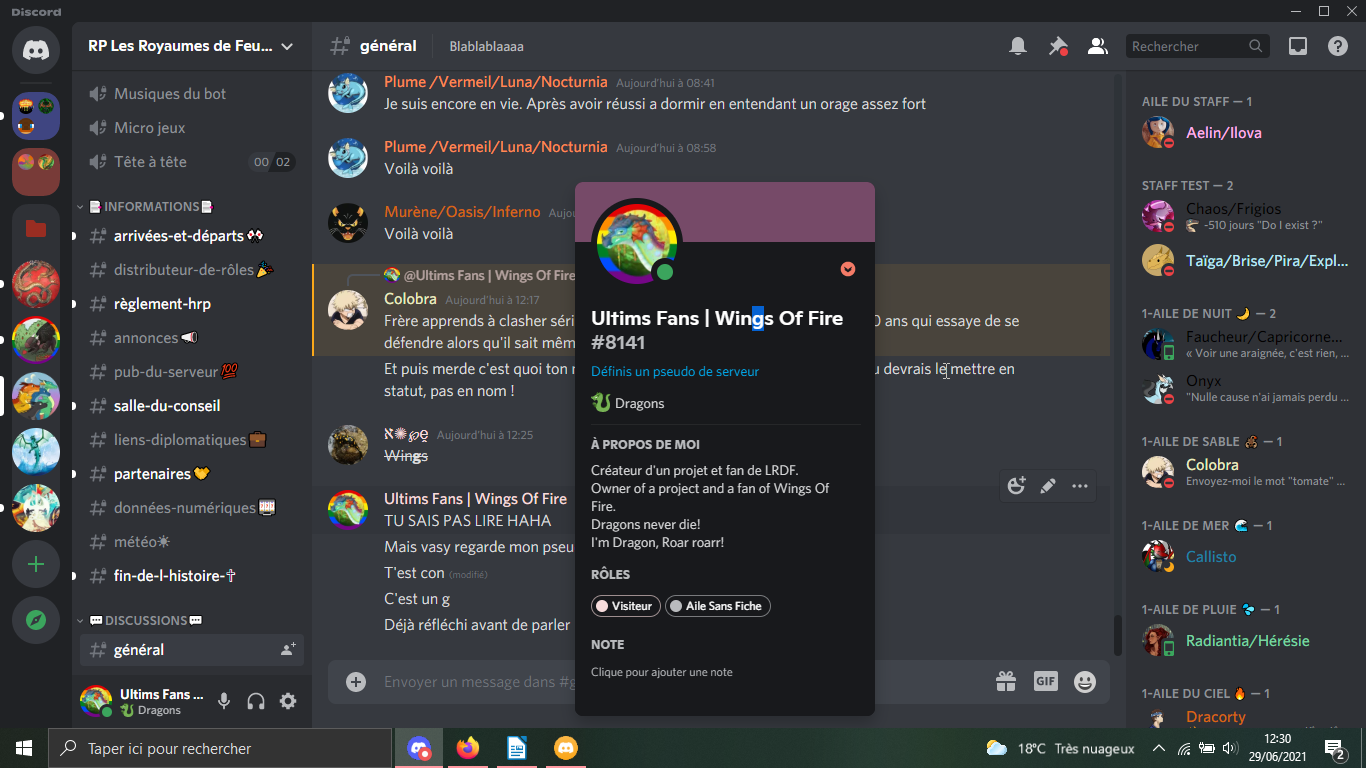Collapse the DISCUSSIONS category
The image size is (1366, 768).
coord(145,620)
